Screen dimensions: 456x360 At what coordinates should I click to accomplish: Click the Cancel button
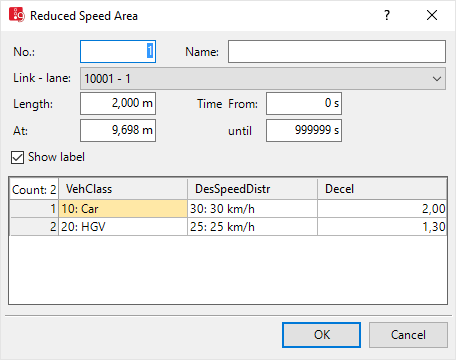click(408, 335)
